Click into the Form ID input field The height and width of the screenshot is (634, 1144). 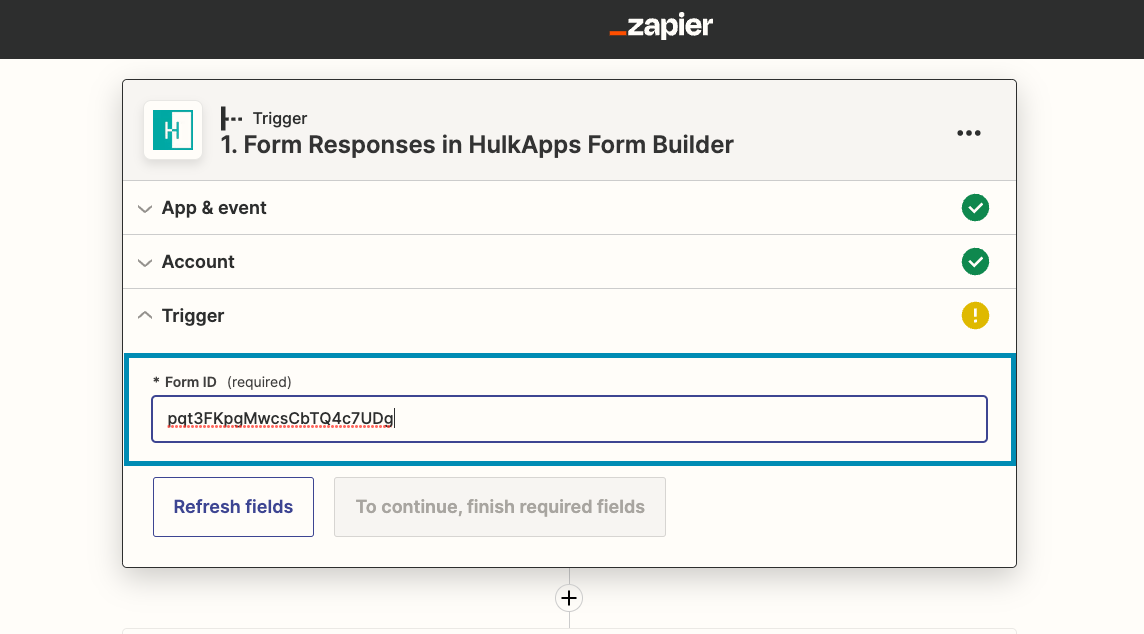click(569, 419)
